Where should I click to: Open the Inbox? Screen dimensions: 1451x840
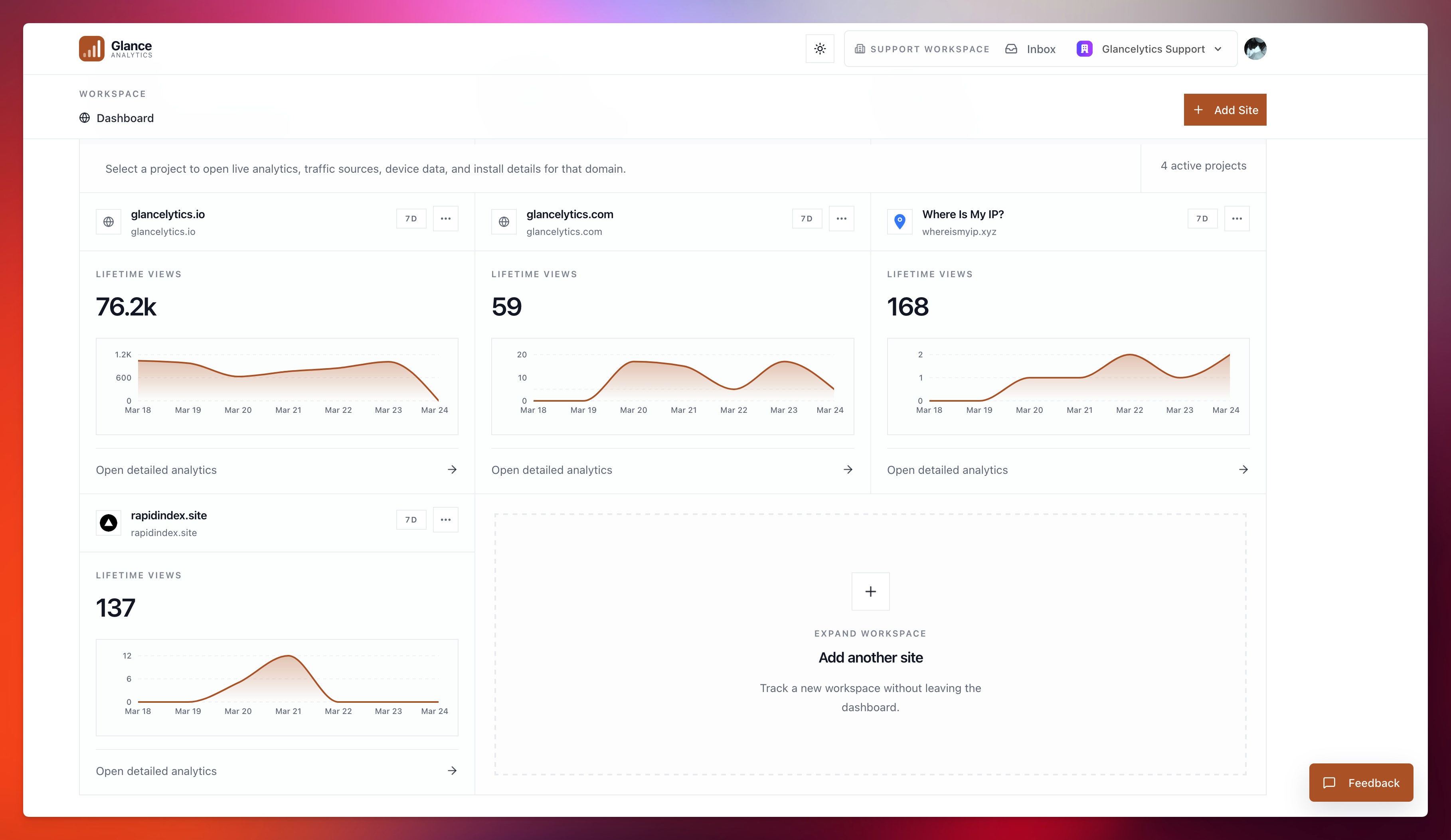click(x=1031, y=49)
